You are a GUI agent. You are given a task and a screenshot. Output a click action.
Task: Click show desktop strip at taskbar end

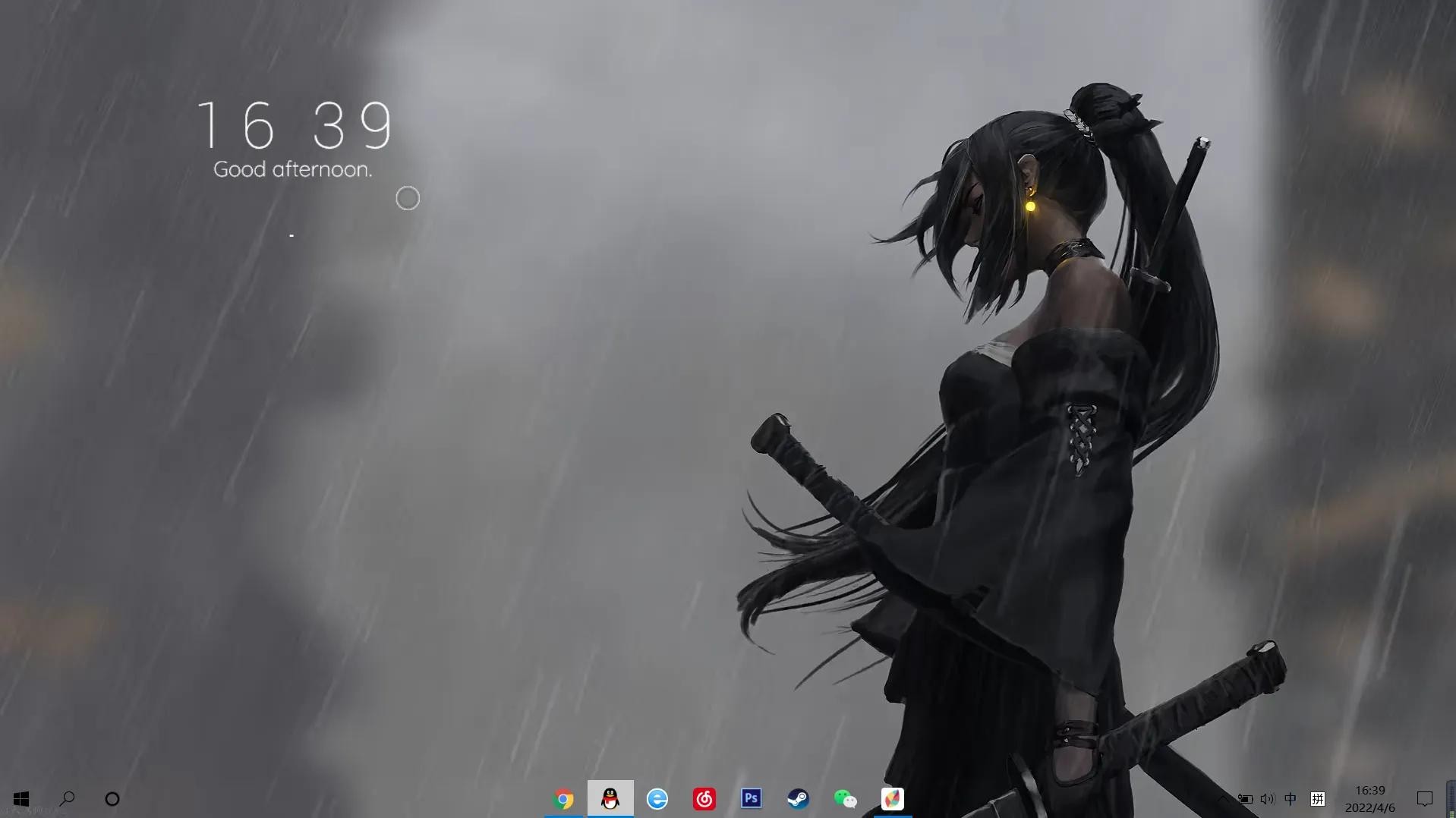pyautogui.click(x=1451, y=799)
